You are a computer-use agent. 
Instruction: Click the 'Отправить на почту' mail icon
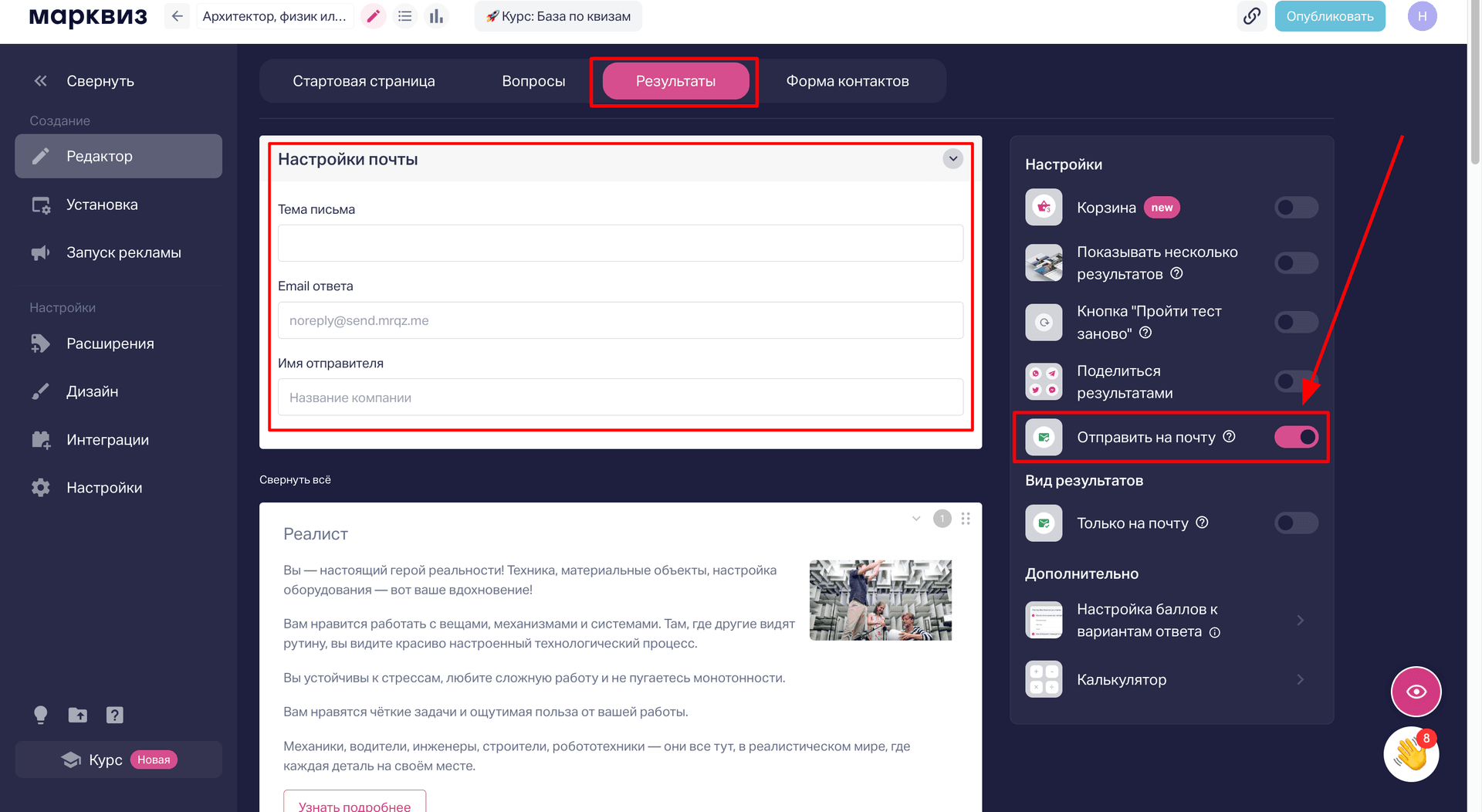(1044, 437)
